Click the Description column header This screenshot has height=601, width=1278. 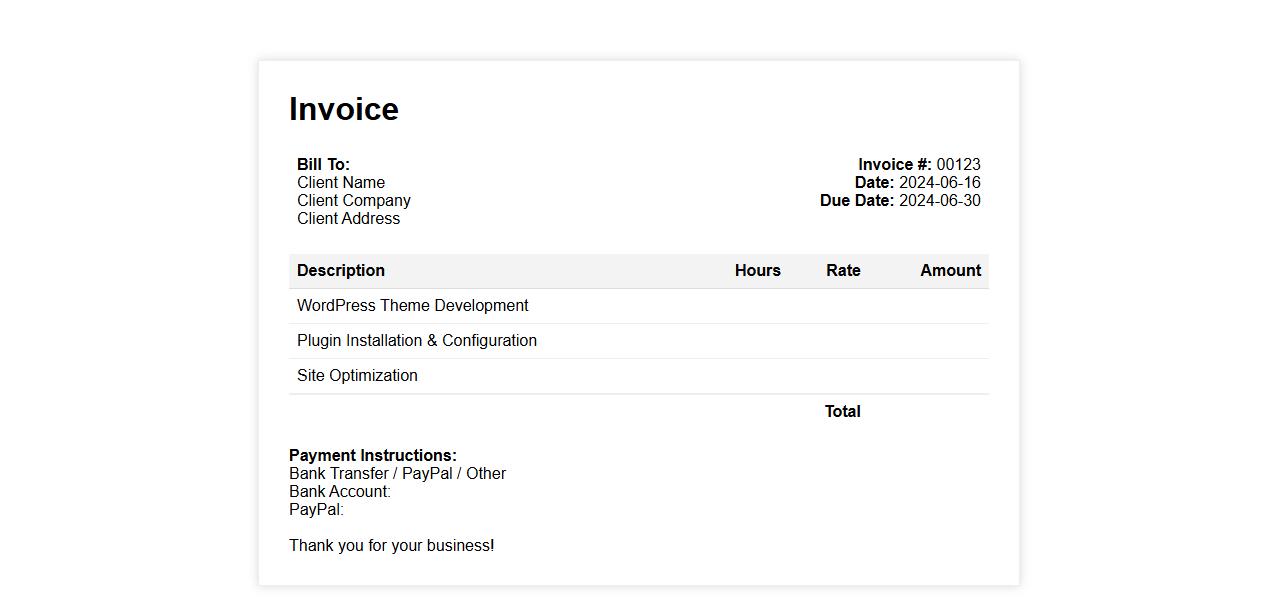pyautogui.click(x=341, y=270)
